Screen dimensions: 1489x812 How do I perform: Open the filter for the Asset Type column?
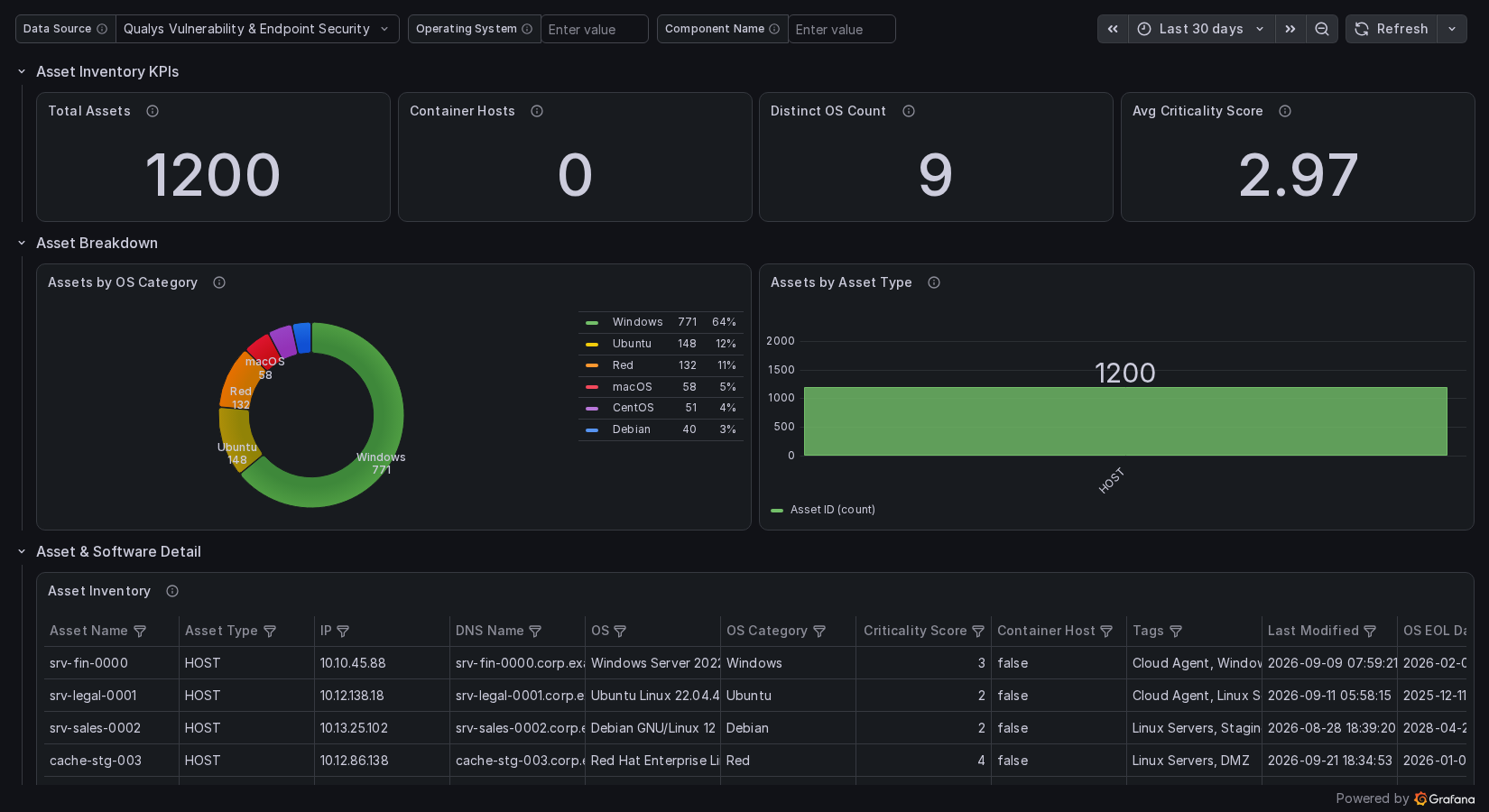270,632
